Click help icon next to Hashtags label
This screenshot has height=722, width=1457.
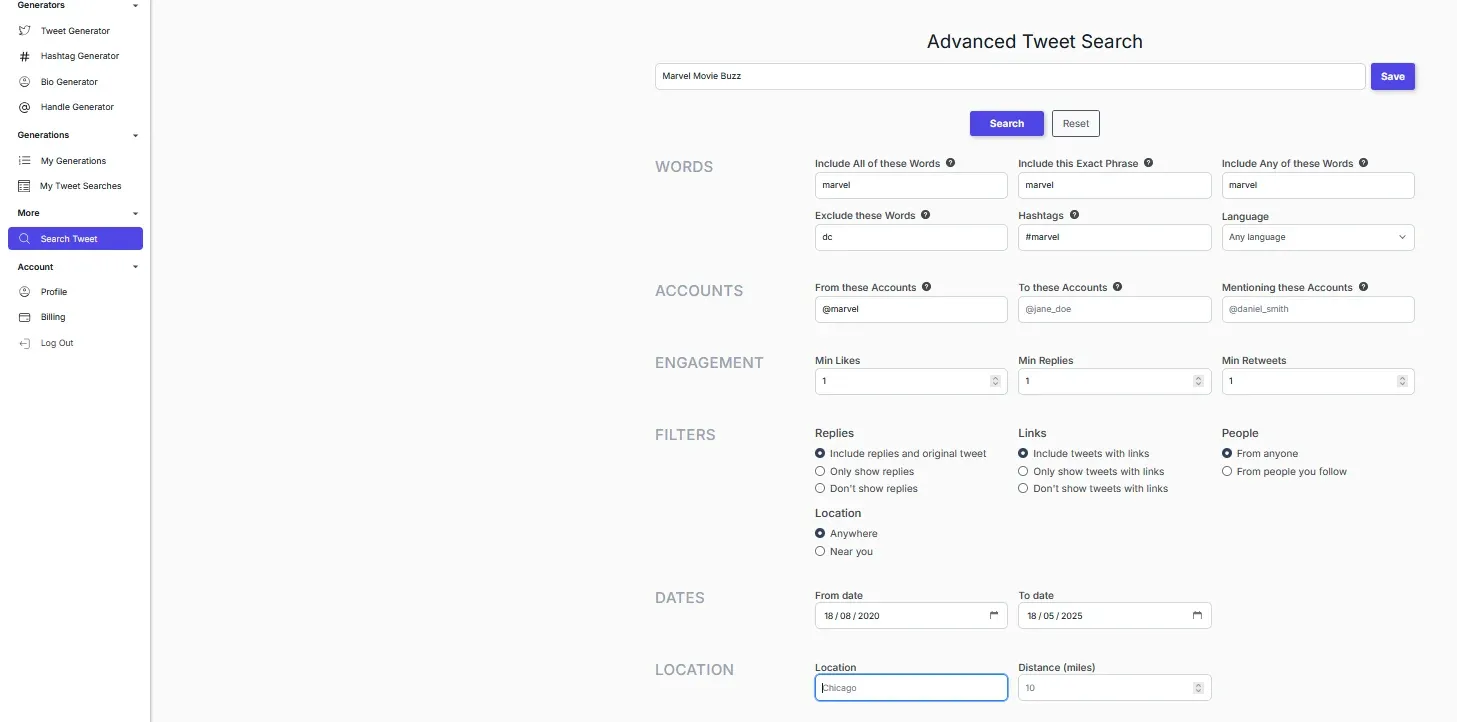pos(1074,215)
